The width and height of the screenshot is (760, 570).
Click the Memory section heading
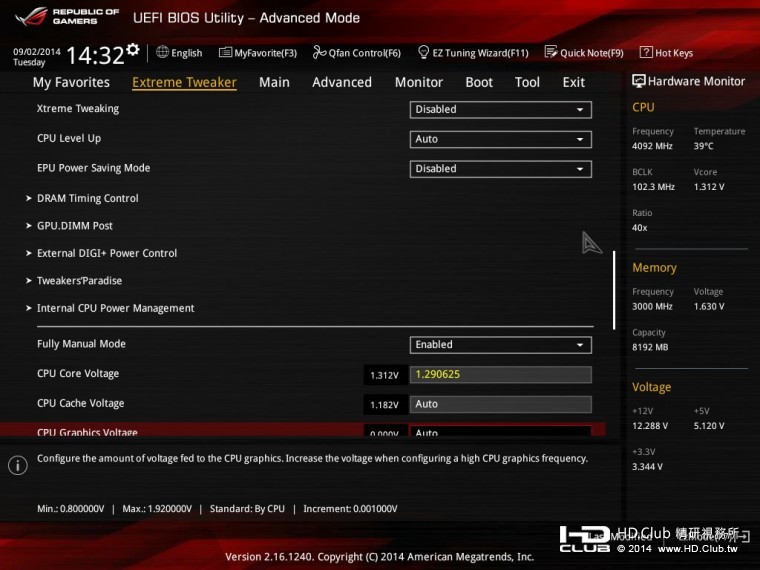(x=654, y=268)
